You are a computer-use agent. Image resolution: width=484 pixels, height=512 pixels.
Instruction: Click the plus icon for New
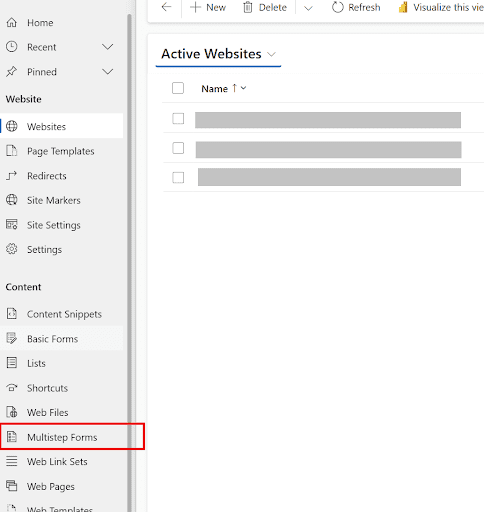point(195,7)
